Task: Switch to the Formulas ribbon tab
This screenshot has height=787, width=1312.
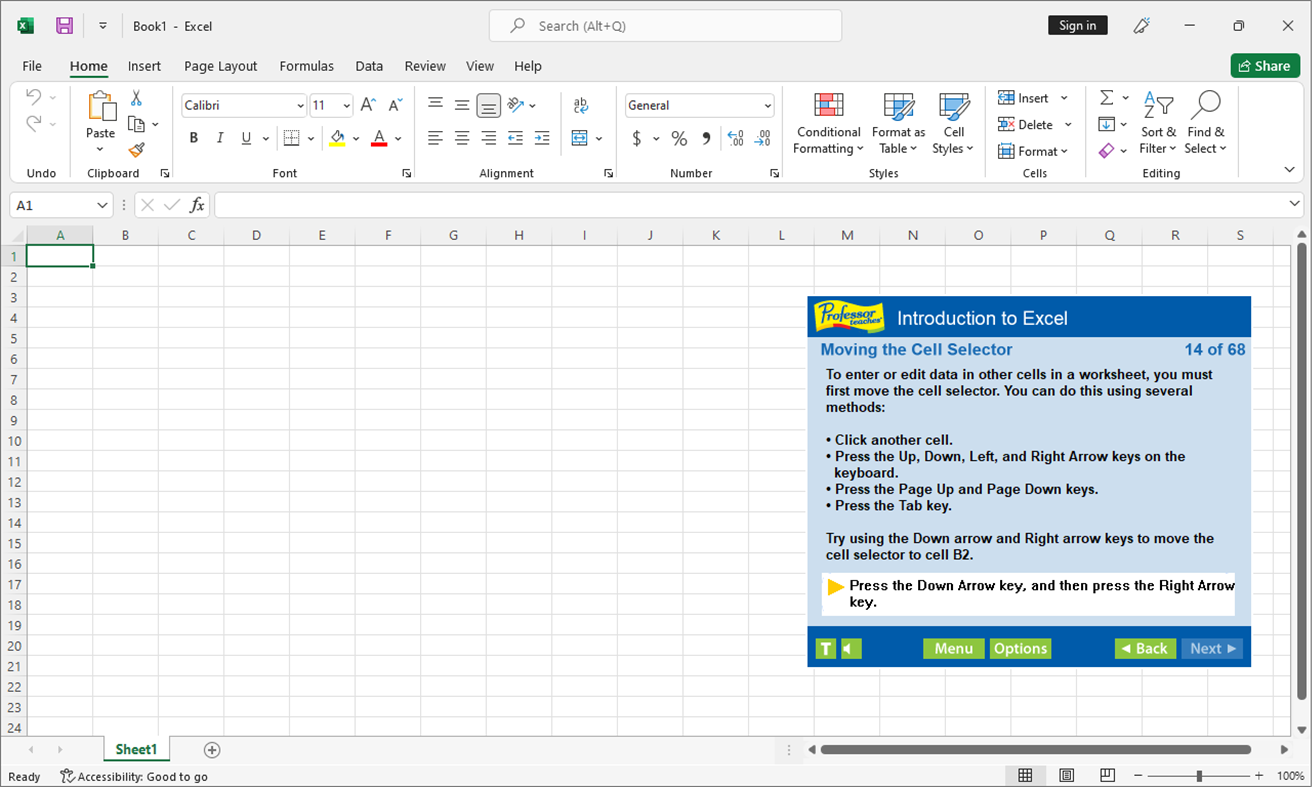Action: [x=306, y=66]
